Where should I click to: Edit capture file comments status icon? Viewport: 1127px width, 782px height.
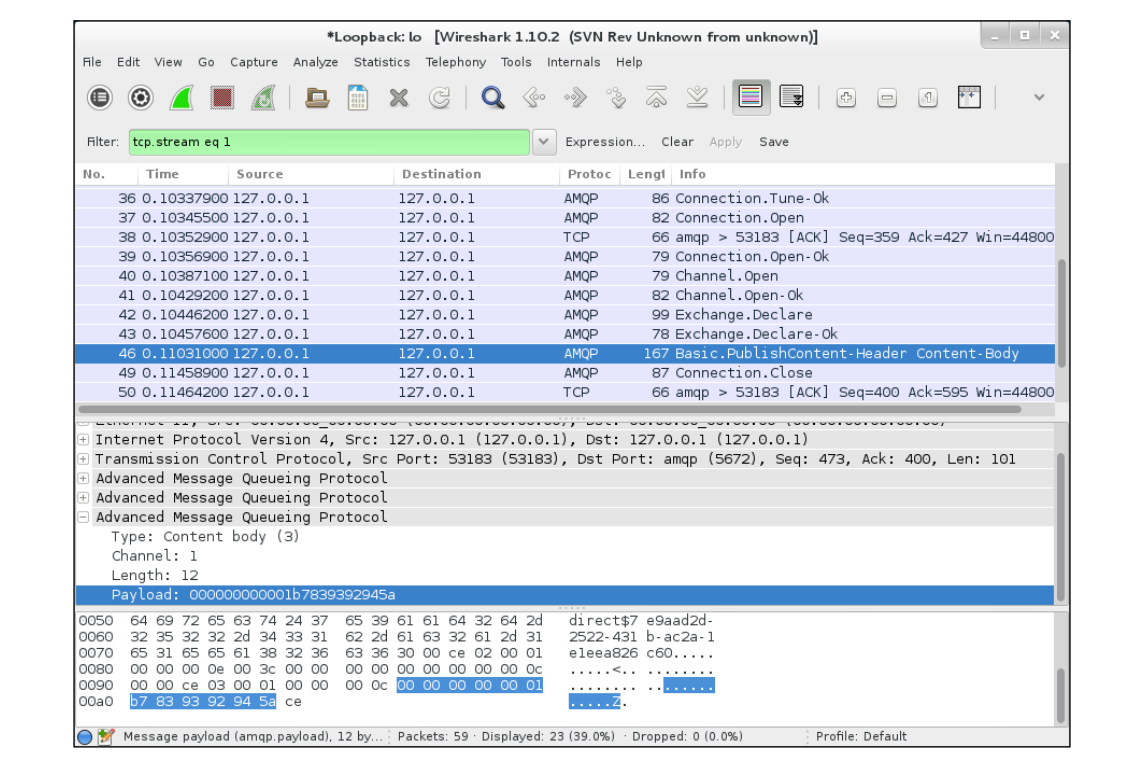106,737
